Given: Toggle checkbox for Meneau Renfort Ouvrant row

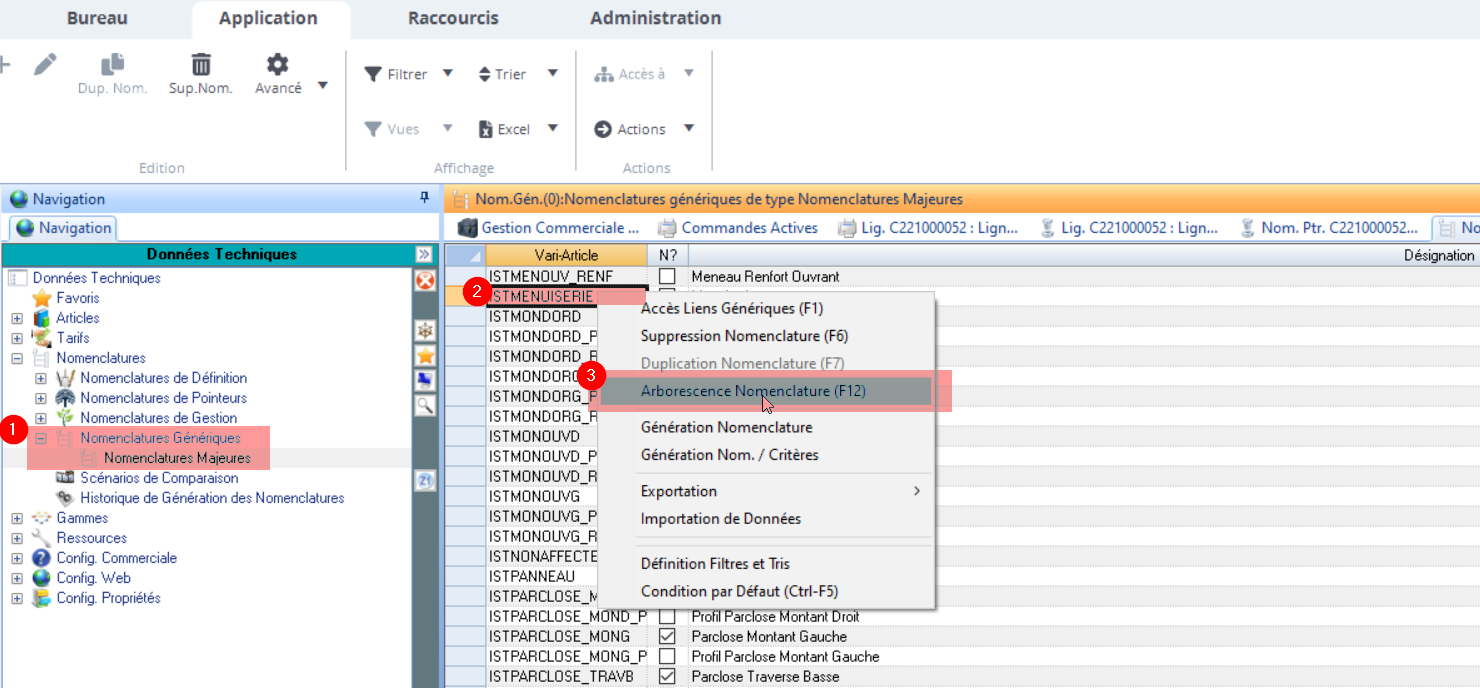Looking at the screenshot, I should (x=667, y=276).
